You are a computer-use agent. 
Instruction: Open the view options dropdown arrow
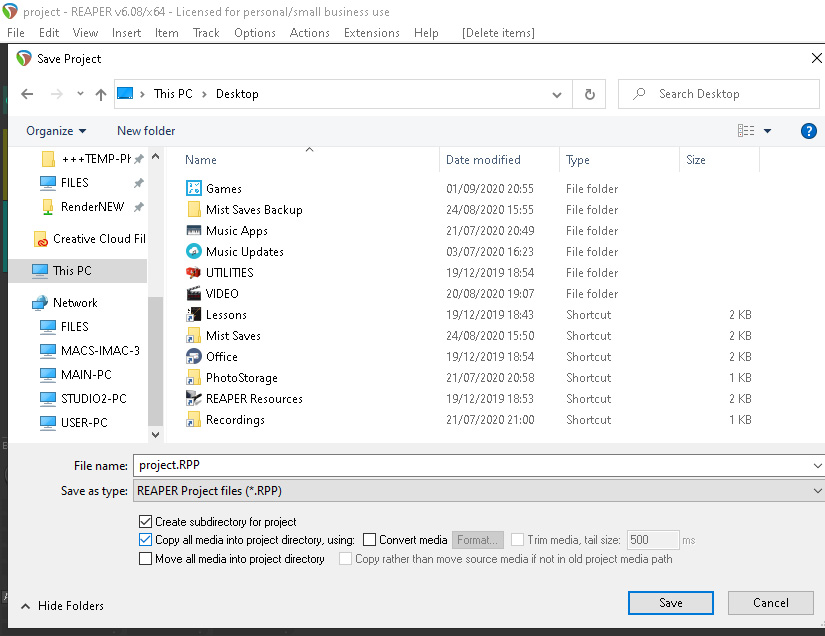tap(767, 131)
